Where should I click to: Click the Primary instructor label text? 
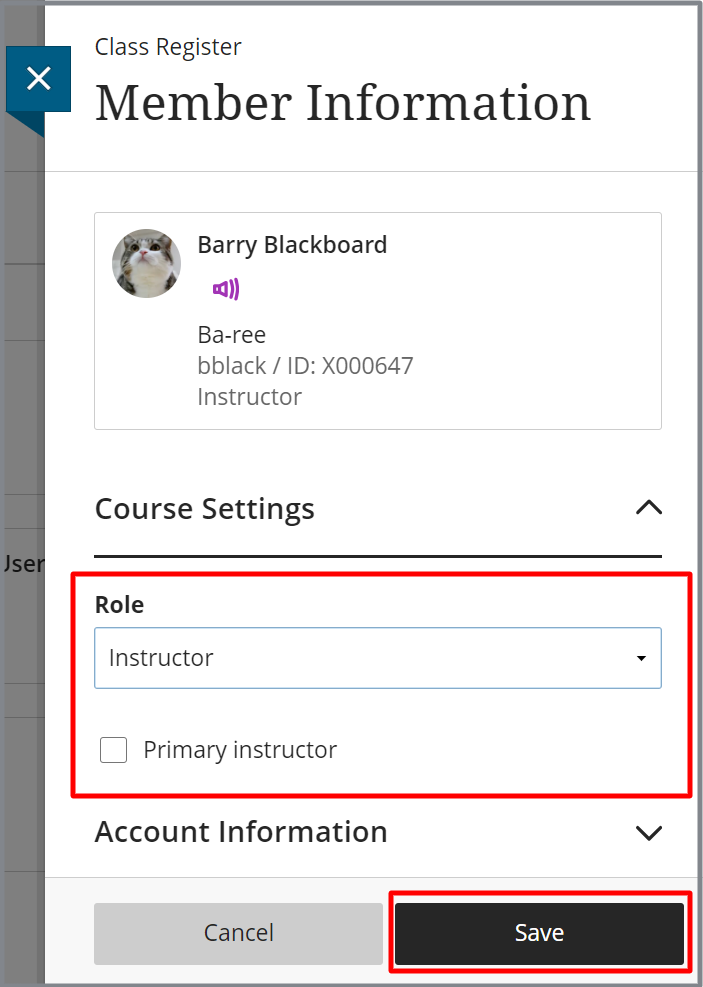pyautogui.click(x=240, y=750)
